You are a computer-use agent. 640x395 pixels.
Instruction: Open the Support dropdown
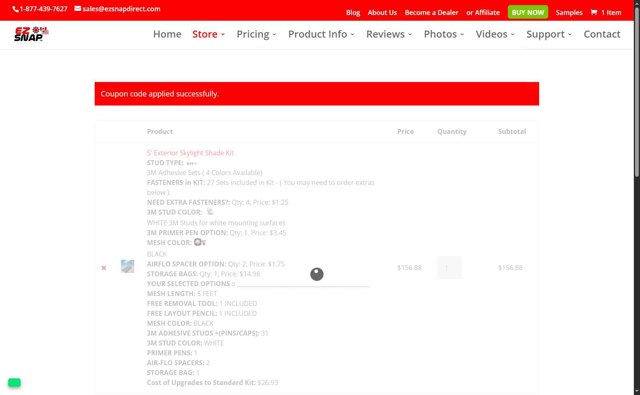coord(549,34)
